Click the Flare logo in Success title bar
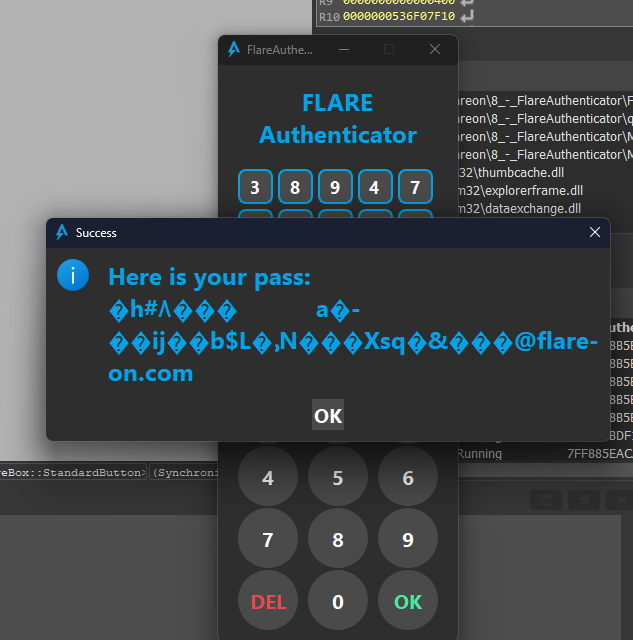The width and height of the screenshot is (633, 640). pos(62,232)
